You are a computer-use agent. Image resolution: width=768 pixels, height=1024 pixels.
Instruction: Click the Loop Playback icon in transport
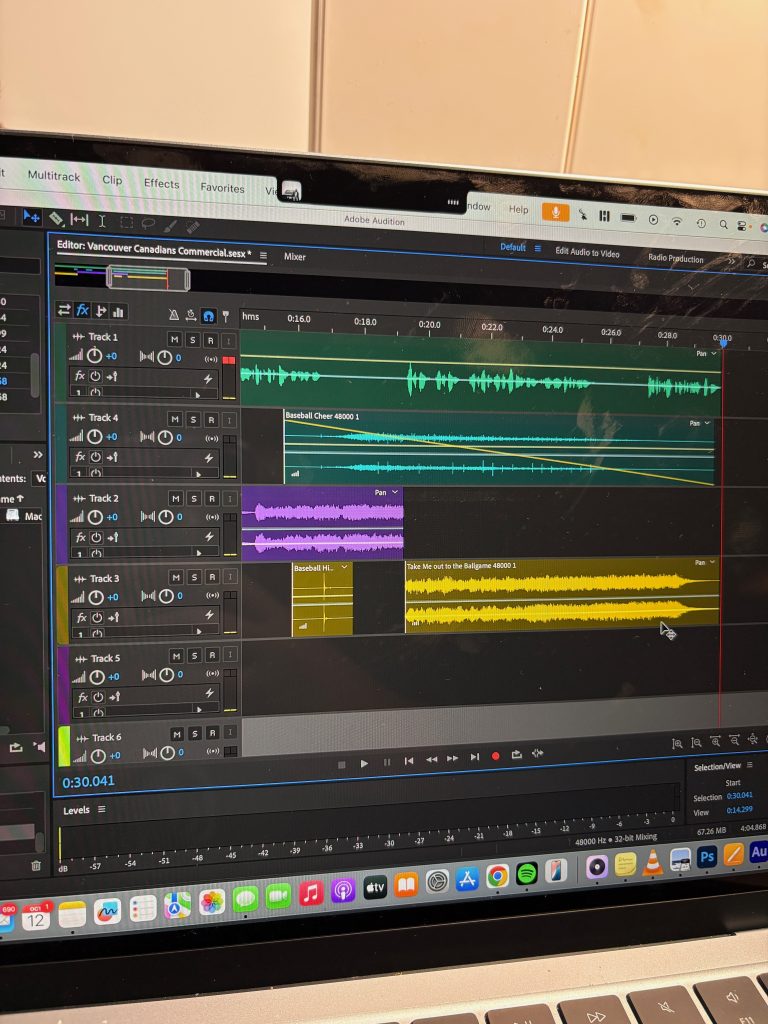click(516, 756)
